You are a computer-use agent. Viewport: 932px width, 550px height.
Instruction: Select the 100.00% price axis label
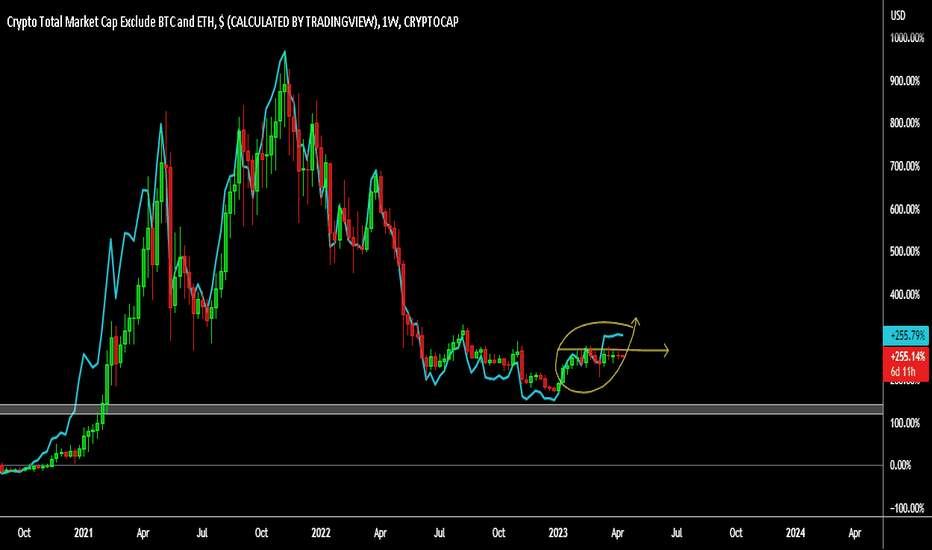905,423
